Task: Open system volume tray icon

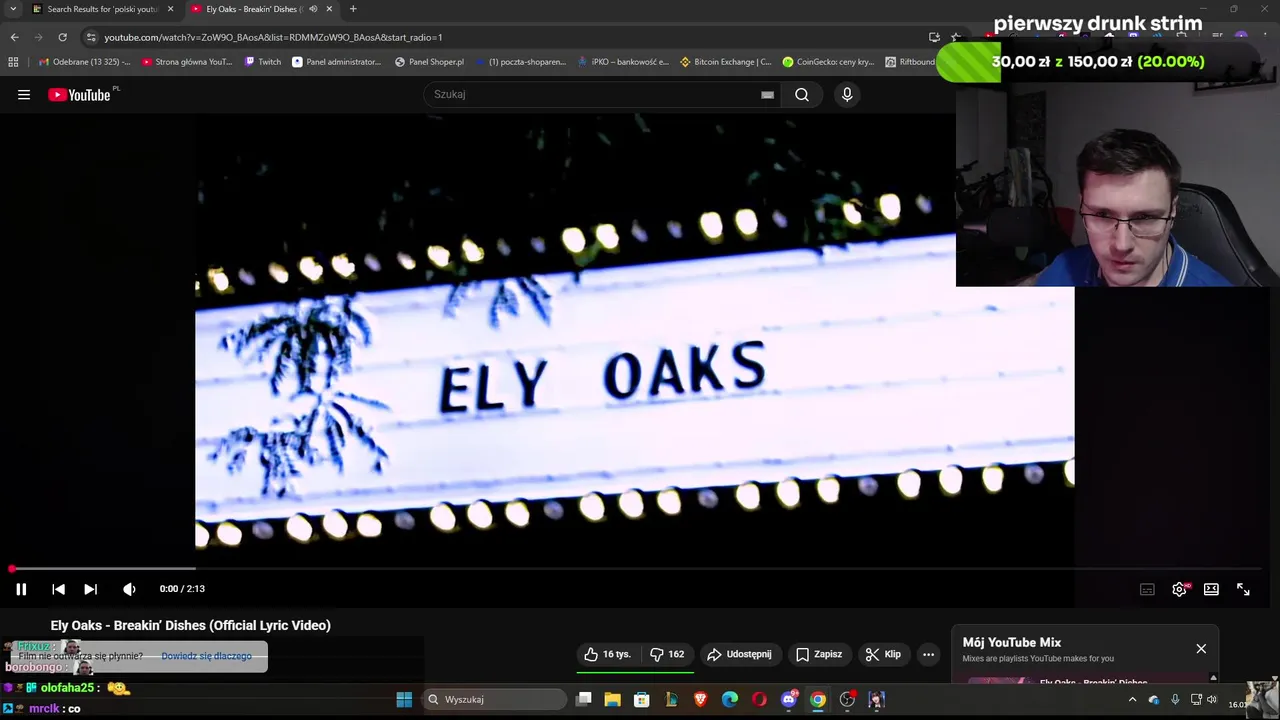Action: (x=1212, y=700)
